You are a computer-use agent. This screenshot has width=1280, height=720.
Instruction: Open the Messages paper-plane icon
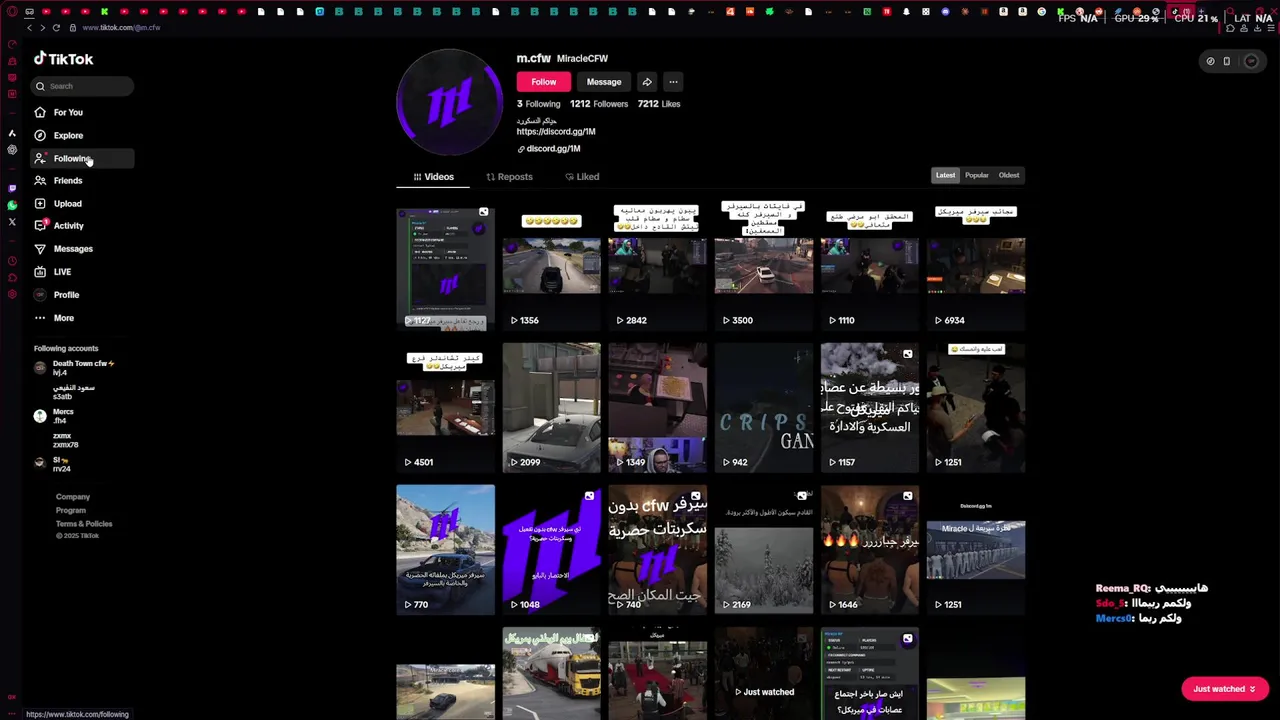[x=40, y=249]
